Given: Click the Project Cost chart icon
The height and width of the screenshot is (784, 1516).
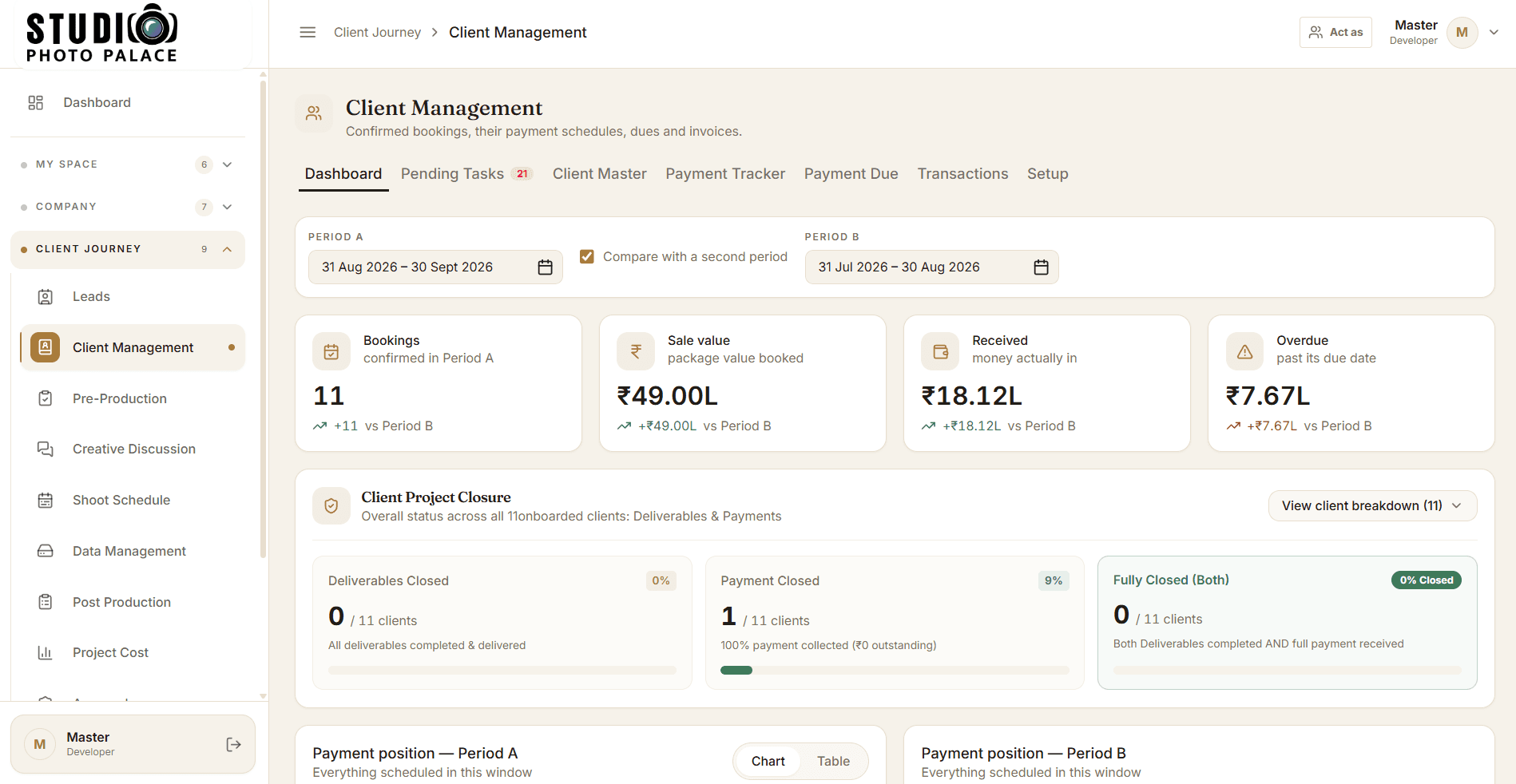Looking at the screenshot, I should [x=46, y=652].
